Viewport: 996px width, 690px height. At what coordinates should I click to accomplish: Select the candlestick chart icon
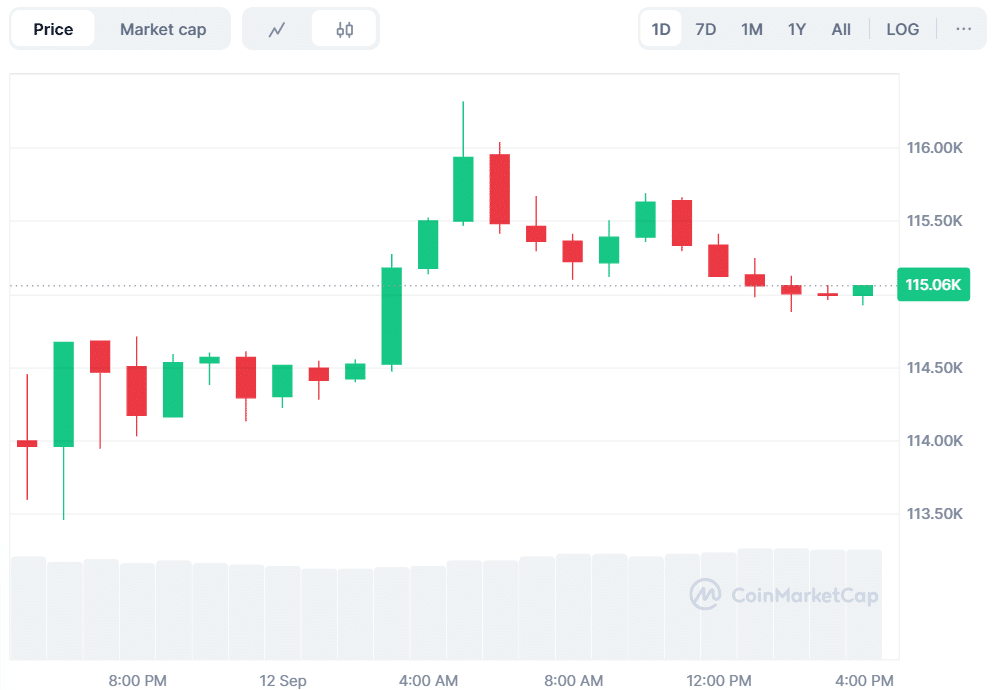coord(345,29)
